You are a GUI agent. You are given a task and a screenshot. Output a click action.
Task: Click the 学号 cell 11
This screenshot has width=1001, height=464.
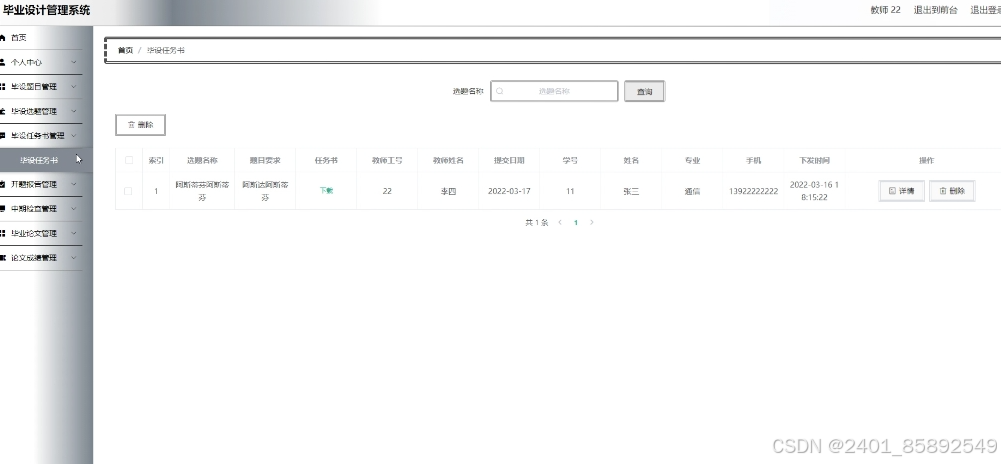point(570,191)
